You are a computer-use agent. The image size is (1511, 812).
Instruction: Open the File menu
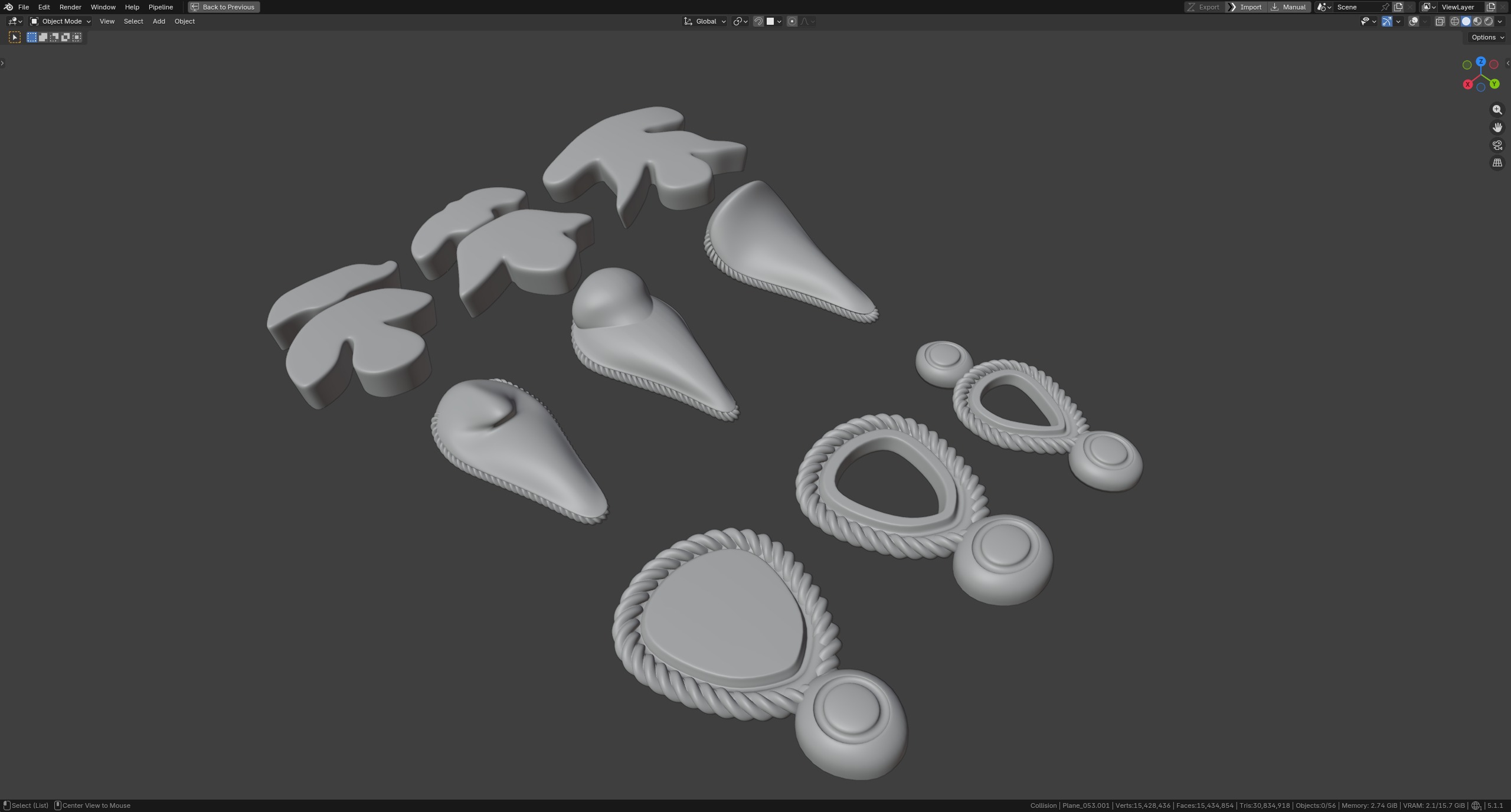pyautogui.click(x=24, y=7)
